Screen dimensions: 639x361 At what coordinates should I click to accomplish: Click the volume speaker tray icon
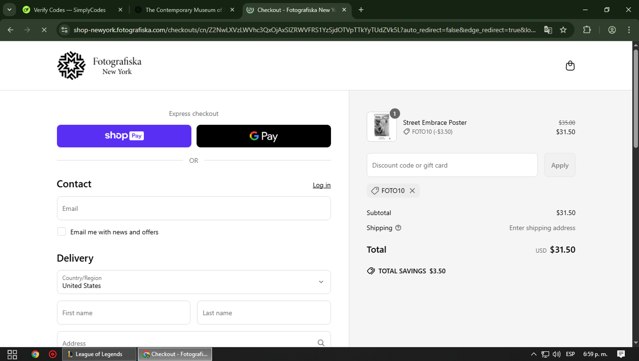pyautogui.click(x=557, y=354)
